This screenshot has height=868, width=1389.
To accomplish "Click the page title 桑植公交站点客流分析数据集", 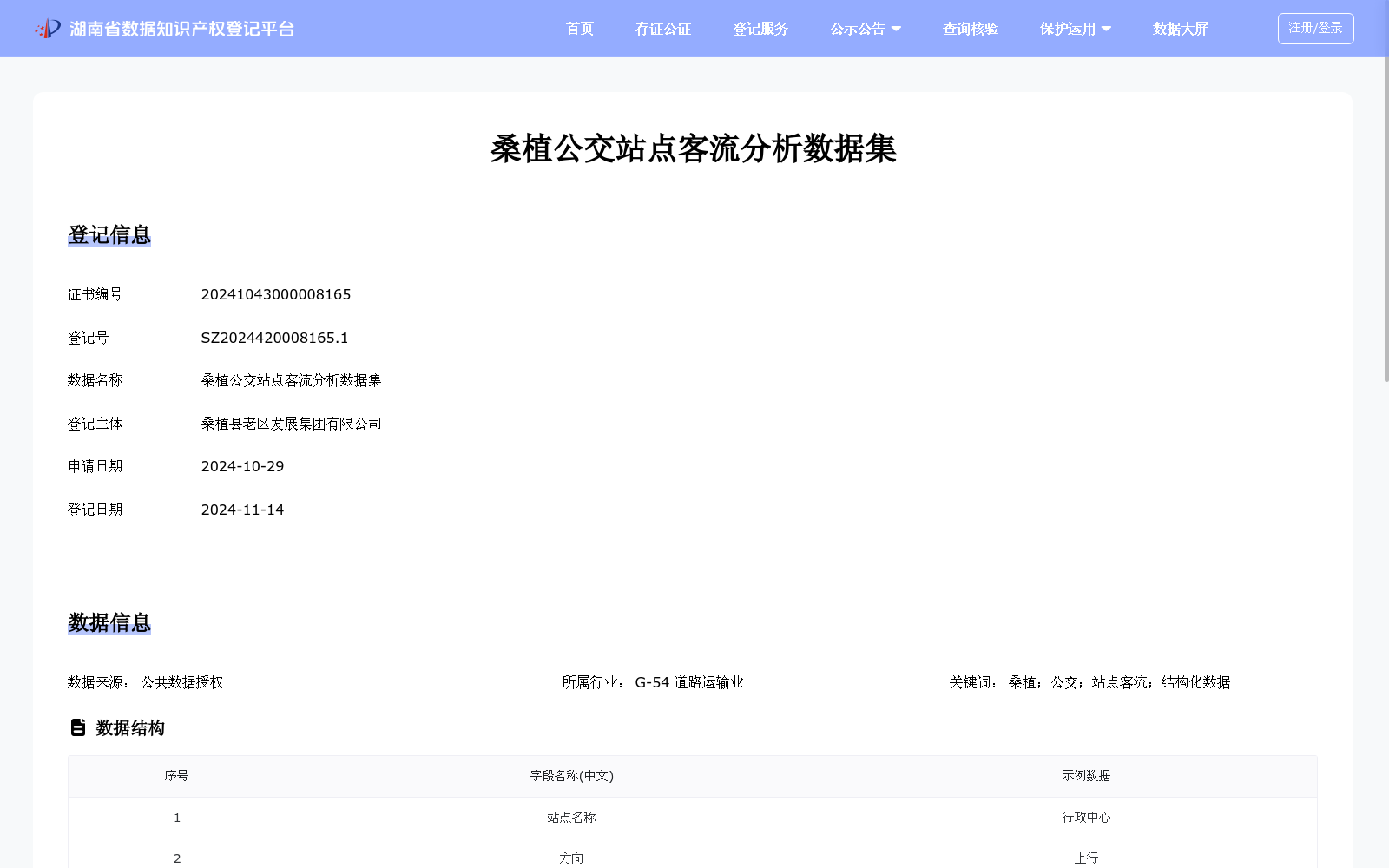I will [x=693, y=148].
